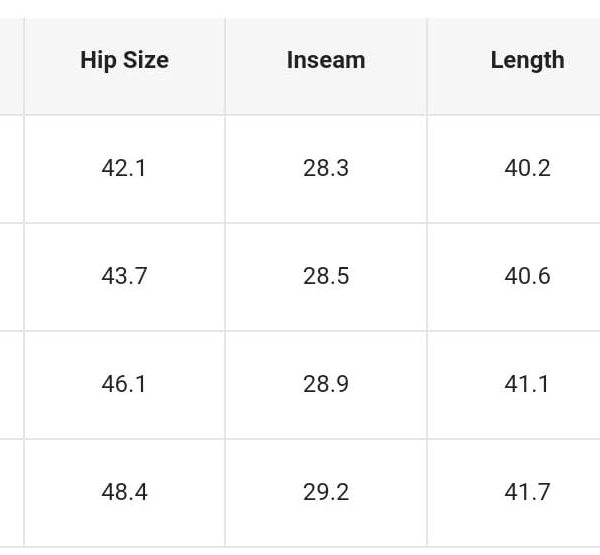Click the blank cell left of 46.1
This screenshot has width=600, height=555.
[x=11, y=384]
